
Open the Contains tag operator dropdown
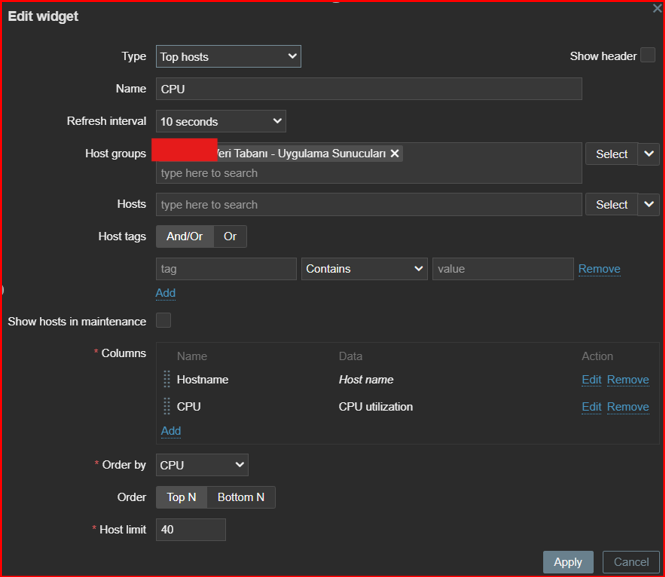click(x=364, y=269)
